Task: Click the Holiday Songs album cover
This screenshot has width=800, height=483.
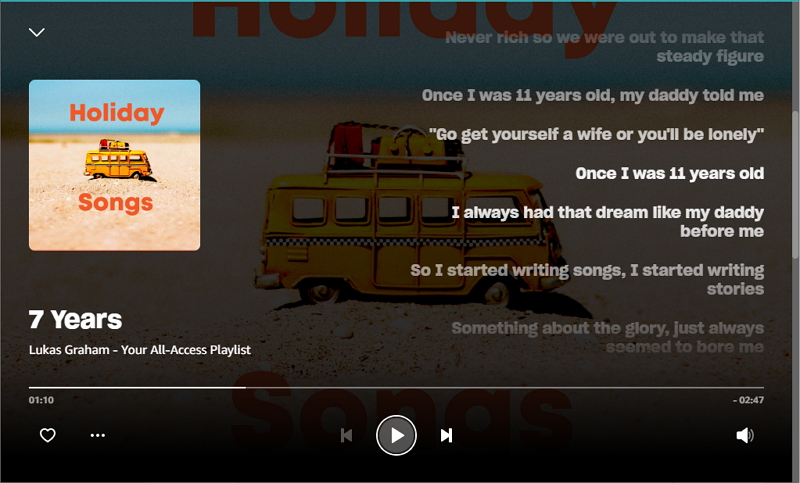Action: coord(114,165)
